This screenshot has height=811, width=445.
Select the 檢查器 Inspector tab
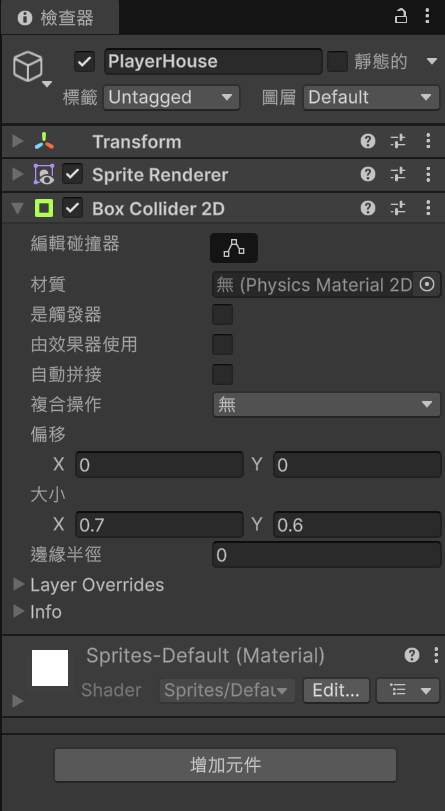(x=60, y=18)
